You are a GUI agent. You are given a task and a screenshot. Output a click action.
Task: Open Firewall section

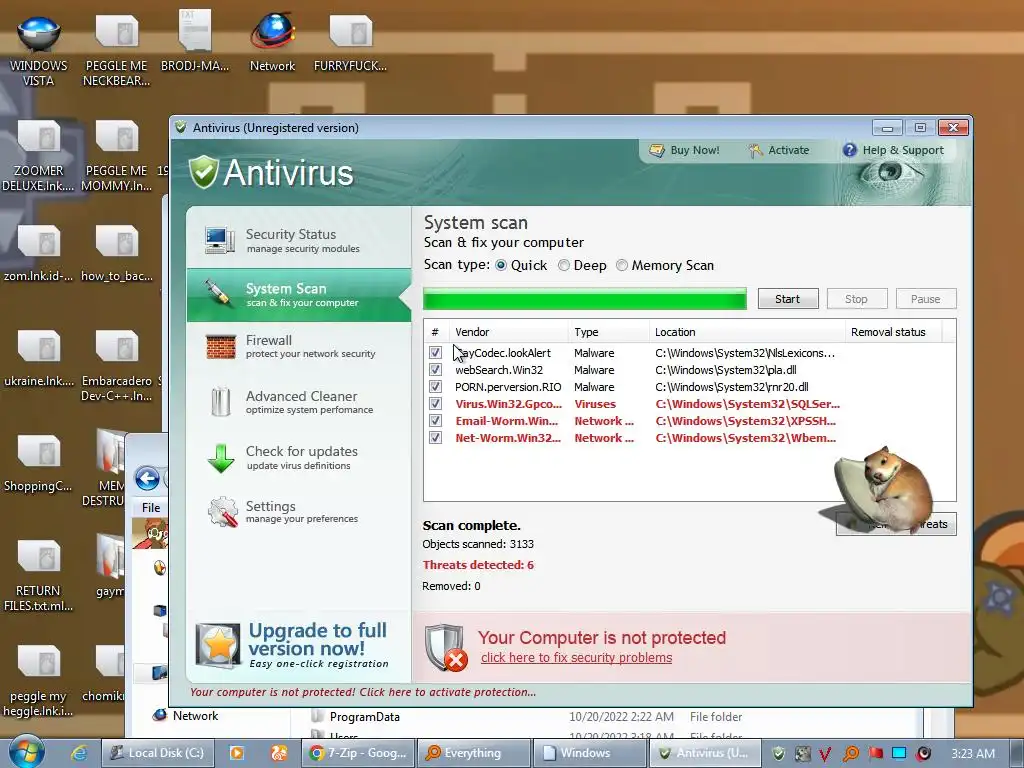pyautogui.click(x=299, y=346)
